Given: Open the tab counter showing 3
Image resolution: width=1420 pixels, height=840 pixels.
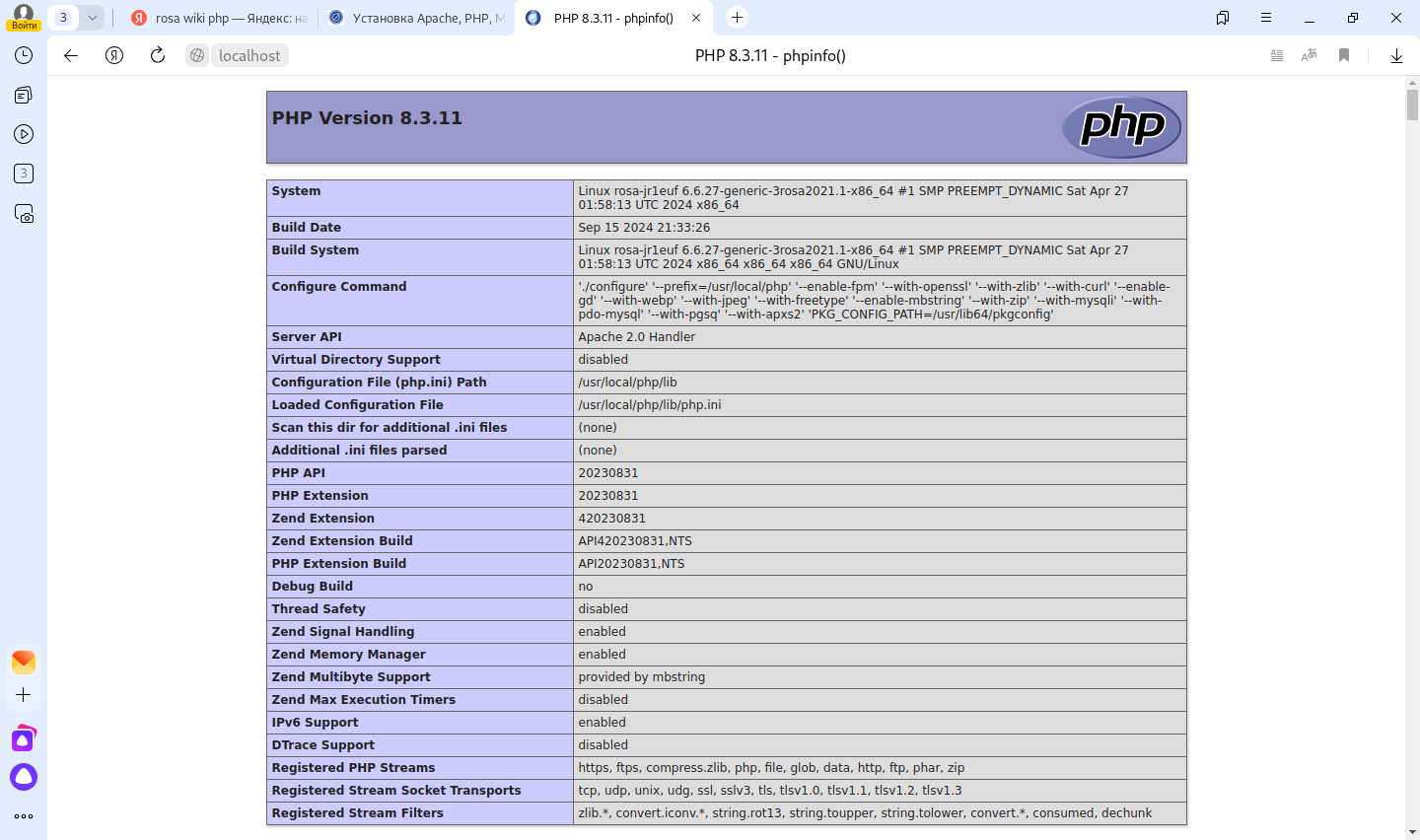Looking at the screenshot, I should click(x=63, y=18).
